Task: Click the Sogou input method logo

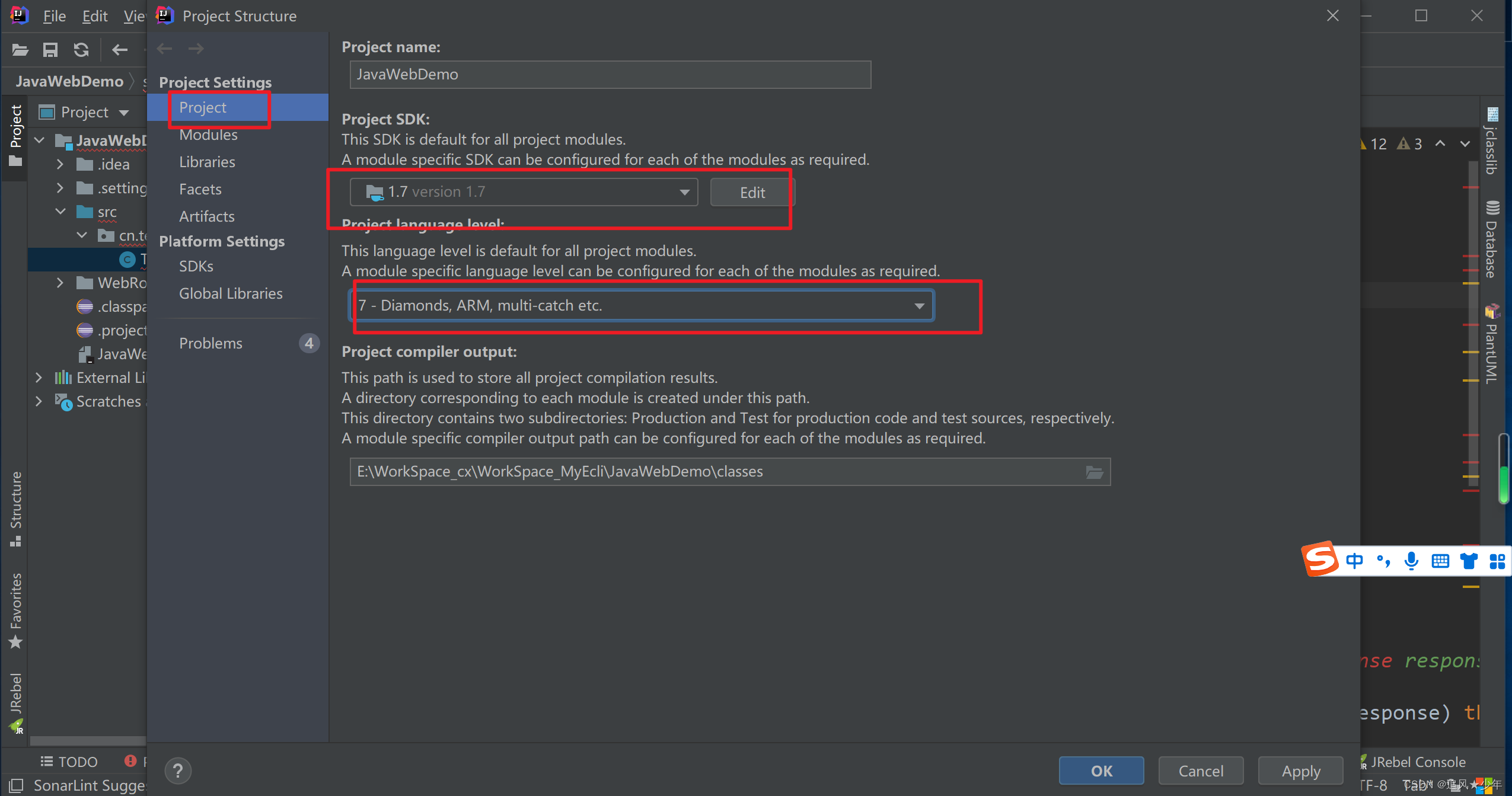Action: coord(1320,559)
